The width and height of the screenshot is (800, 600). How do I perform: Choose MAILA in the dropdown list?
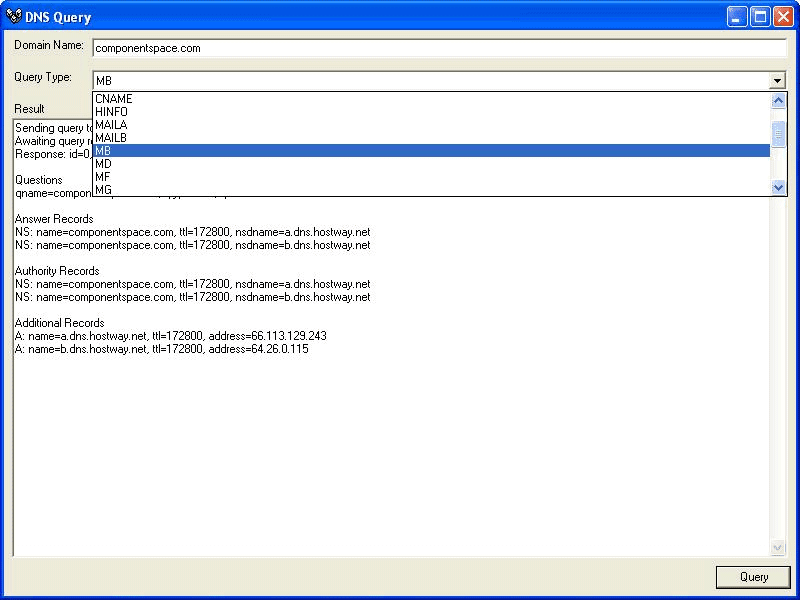click(x=431, y=125)
